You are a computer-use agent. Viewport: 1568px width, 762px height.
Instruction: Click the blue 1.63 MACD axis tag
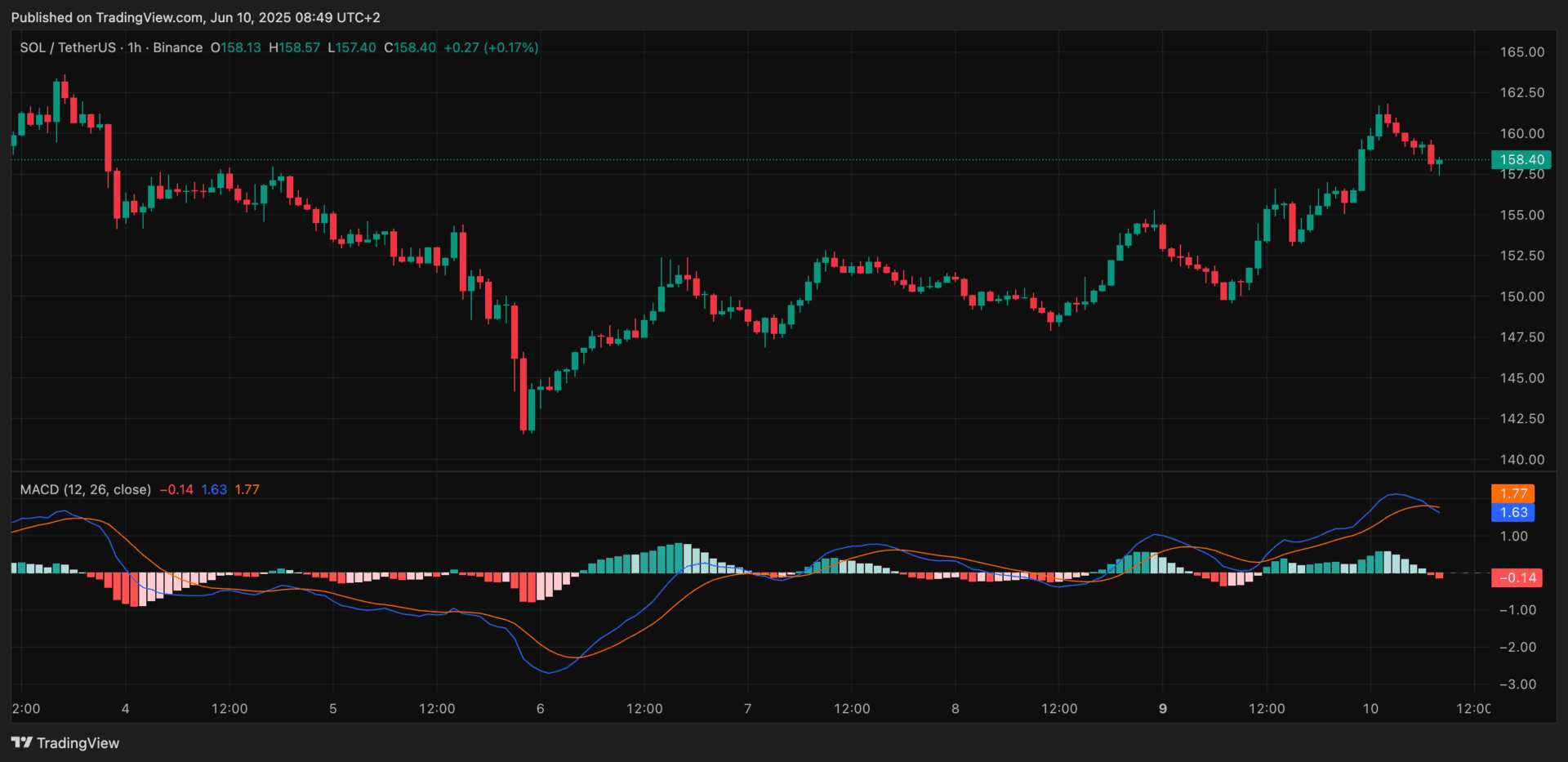1512,512
